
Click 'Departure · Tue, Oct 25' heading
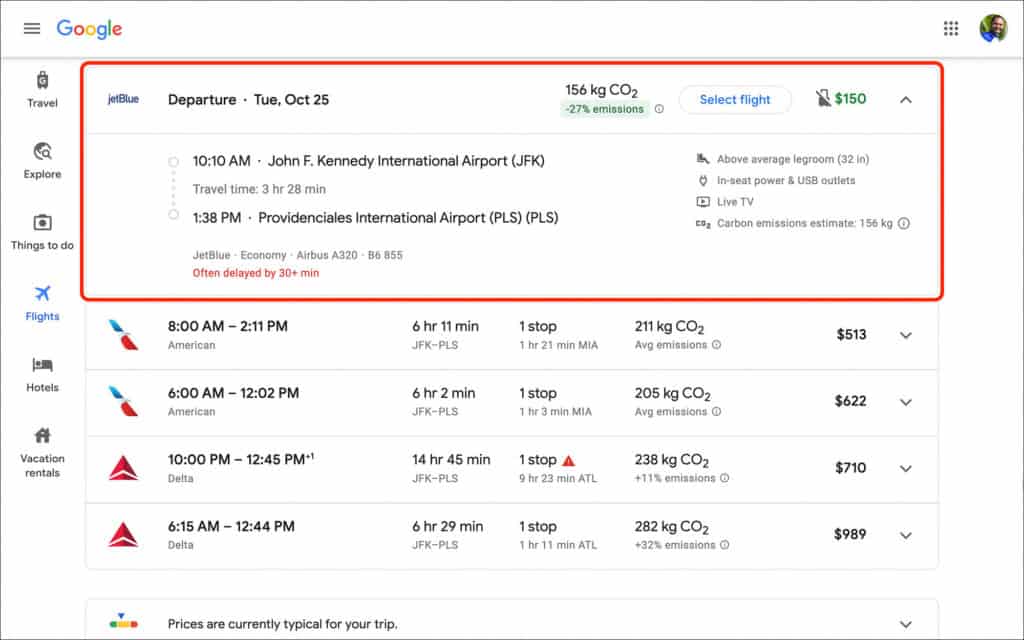[248, 100]
